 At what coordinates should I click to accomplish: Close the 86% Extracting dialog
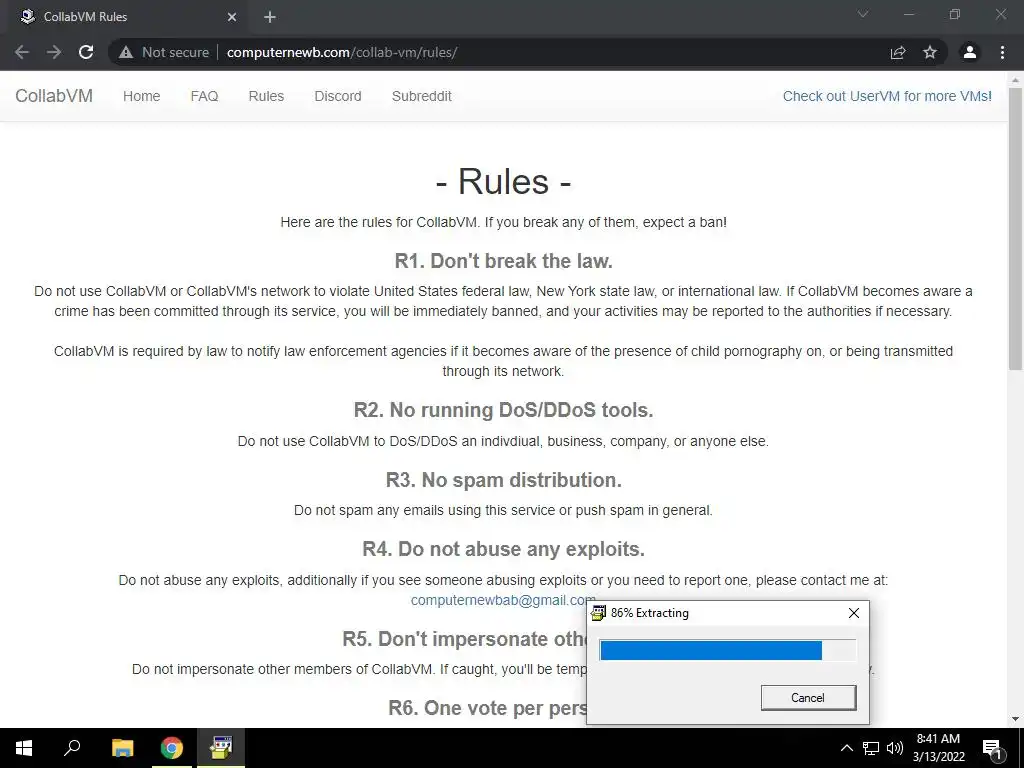click(854, 613)
